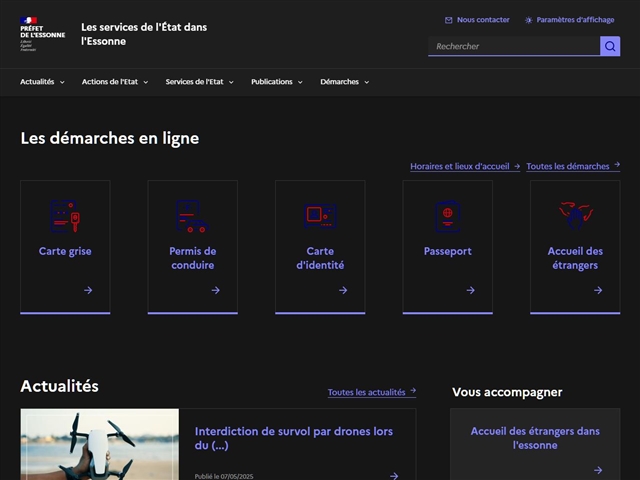Click the Permis de conduire car icon

(x=192, y=216)
